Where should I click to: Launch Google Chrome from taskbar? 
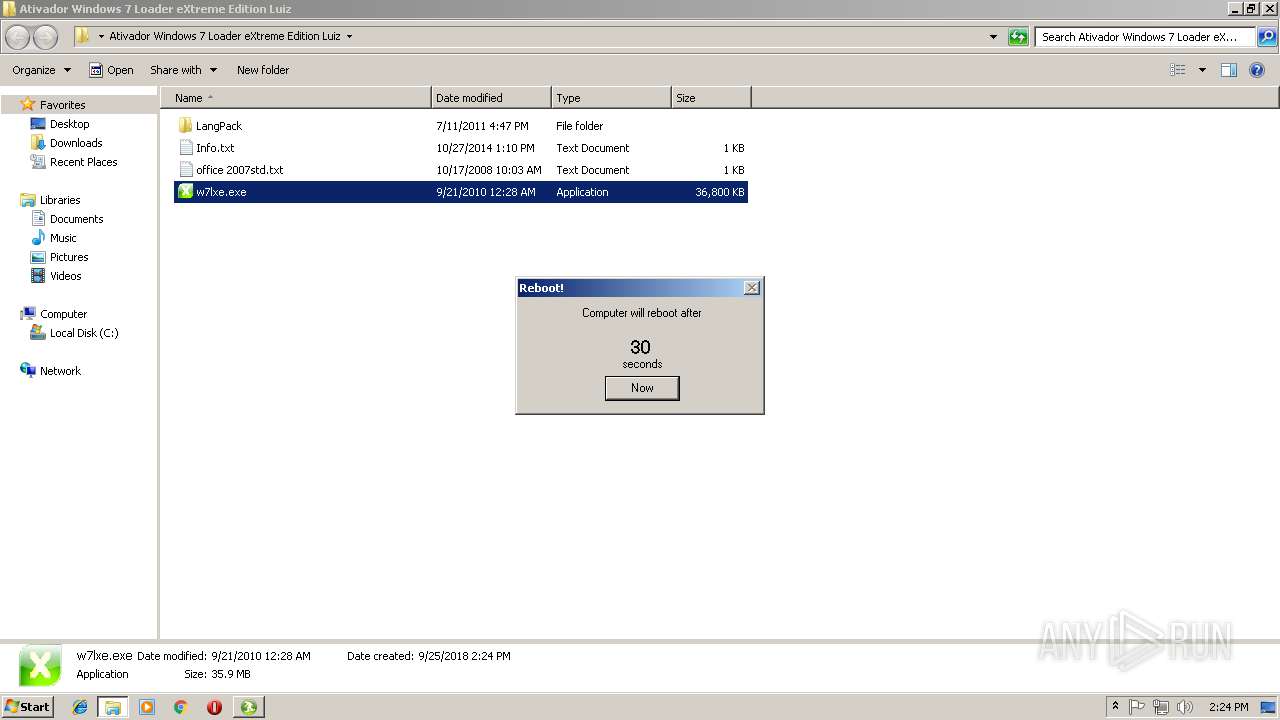(181, 707)
